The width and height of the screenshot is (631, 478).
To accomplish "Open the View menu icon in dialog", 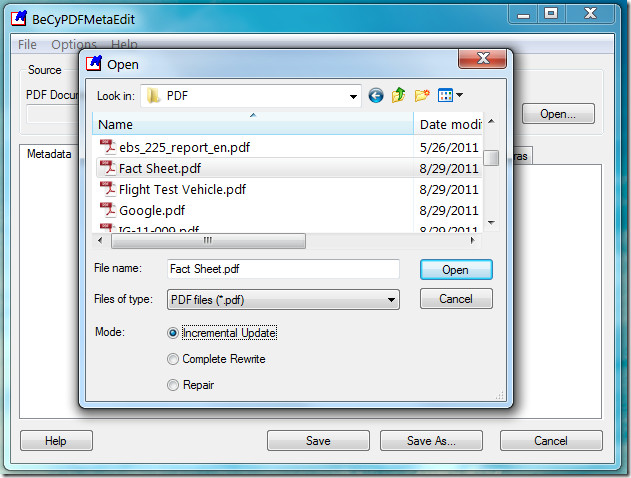I will [450, 95].
